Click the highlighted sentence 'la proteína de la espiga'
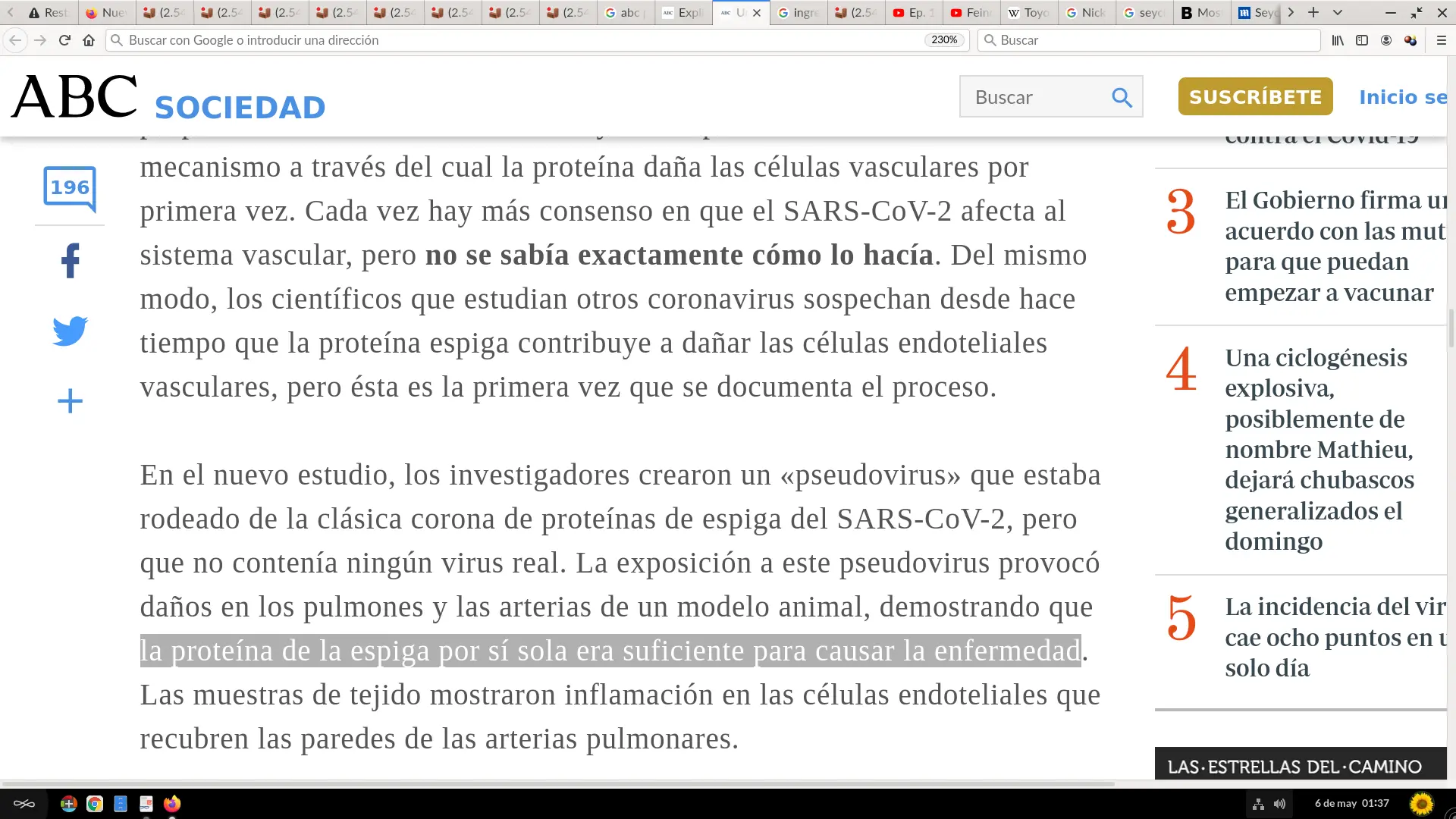The width and height of the screenshot is (1456, 819). (x=610, y=651)
